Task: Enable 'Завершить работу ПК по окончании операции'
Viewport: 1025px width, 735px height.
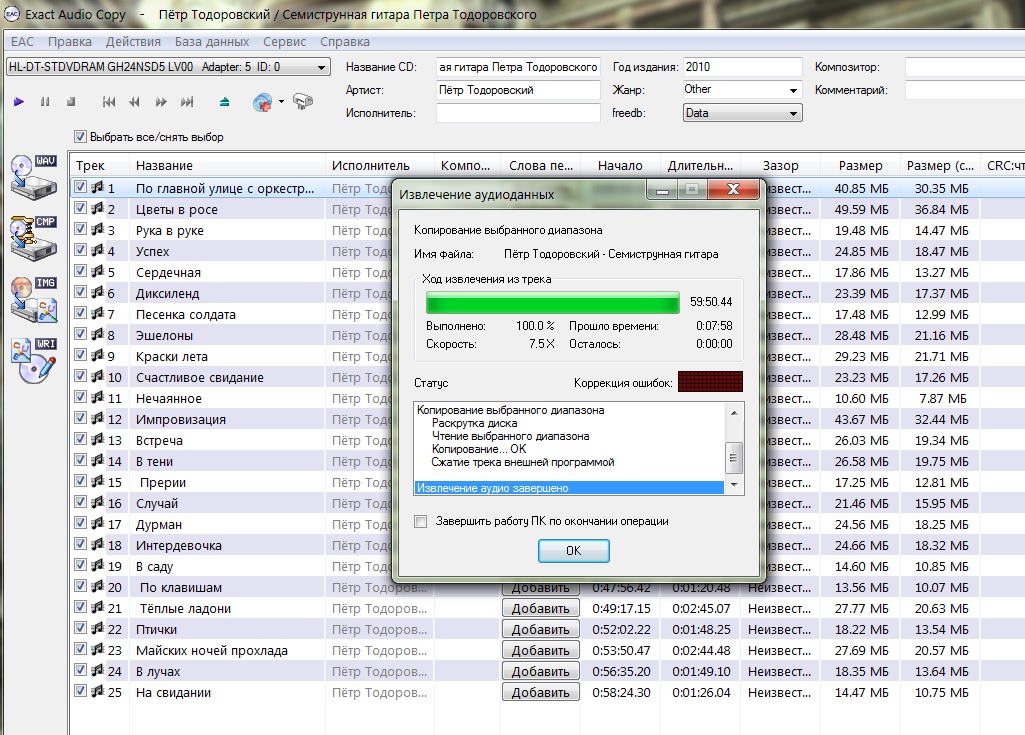Action: [421, 521]
